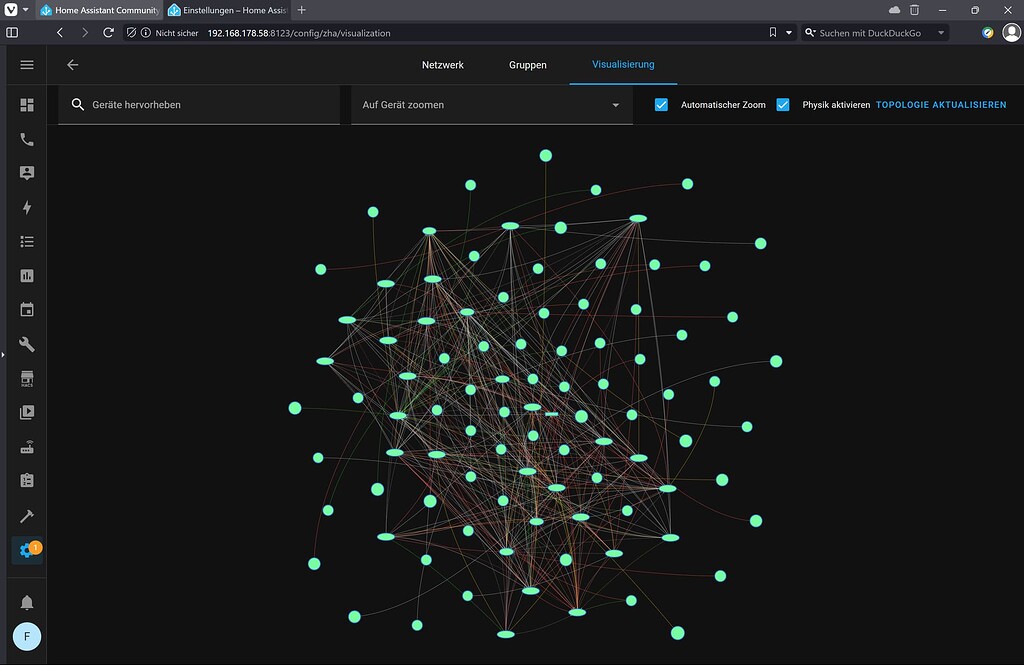Go back using the arrow beside Netzwerk tabs
1024x665 pixels.
(72, 65)
